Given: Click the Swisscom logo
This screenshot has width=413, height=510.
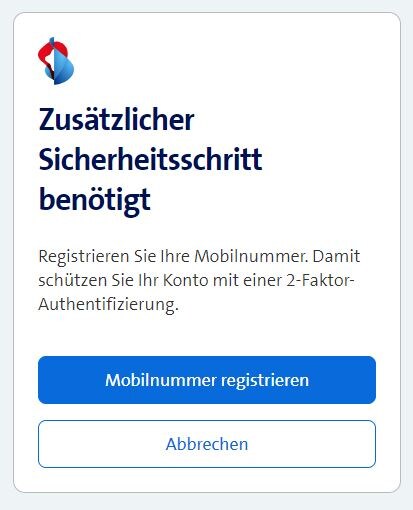Looking at the screenshot, I should coord(56,61).
